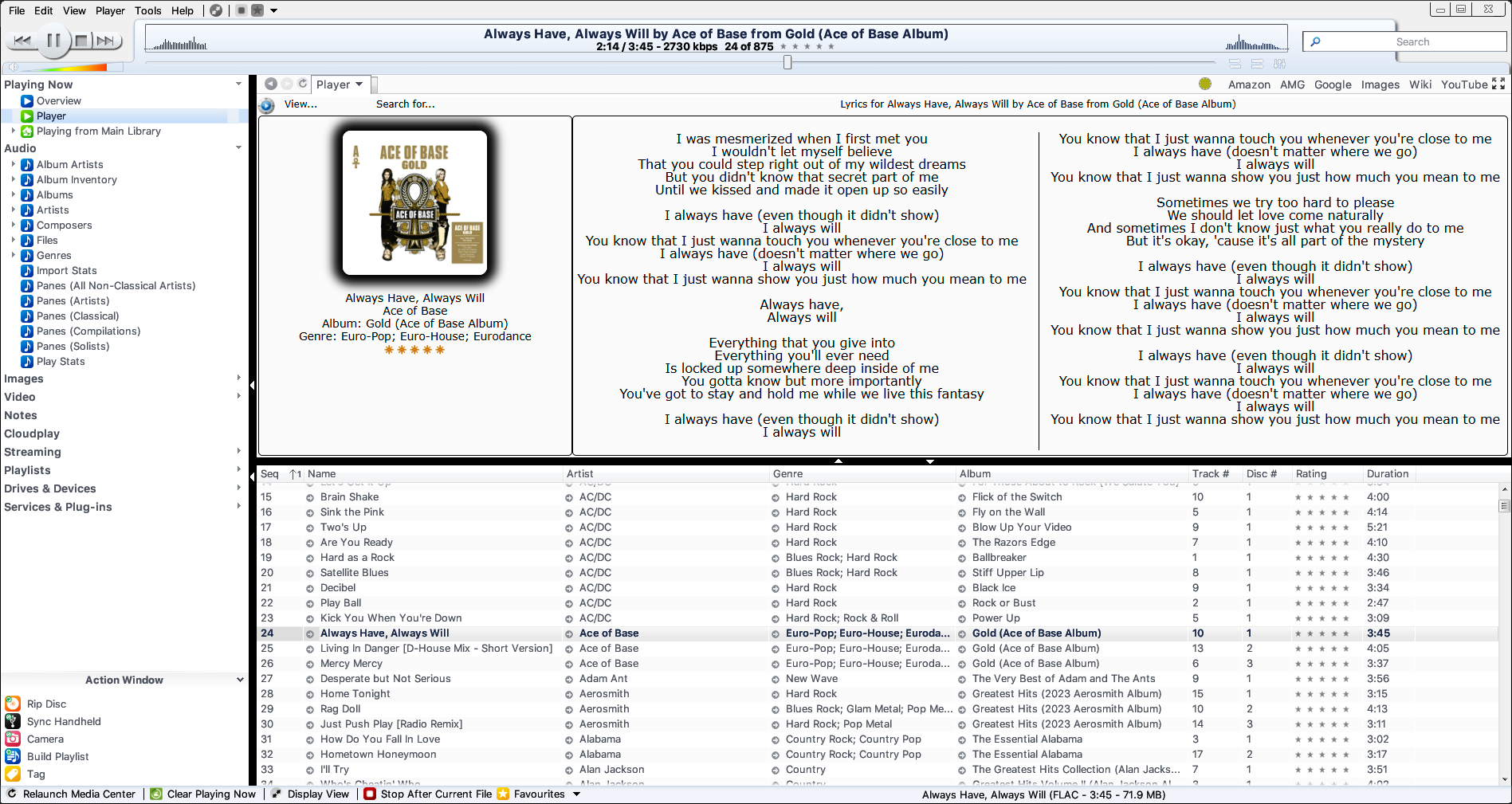Refresh the current view
Image resolution: width=1512 pixels, height=804 pixels.
click(303, 84)
